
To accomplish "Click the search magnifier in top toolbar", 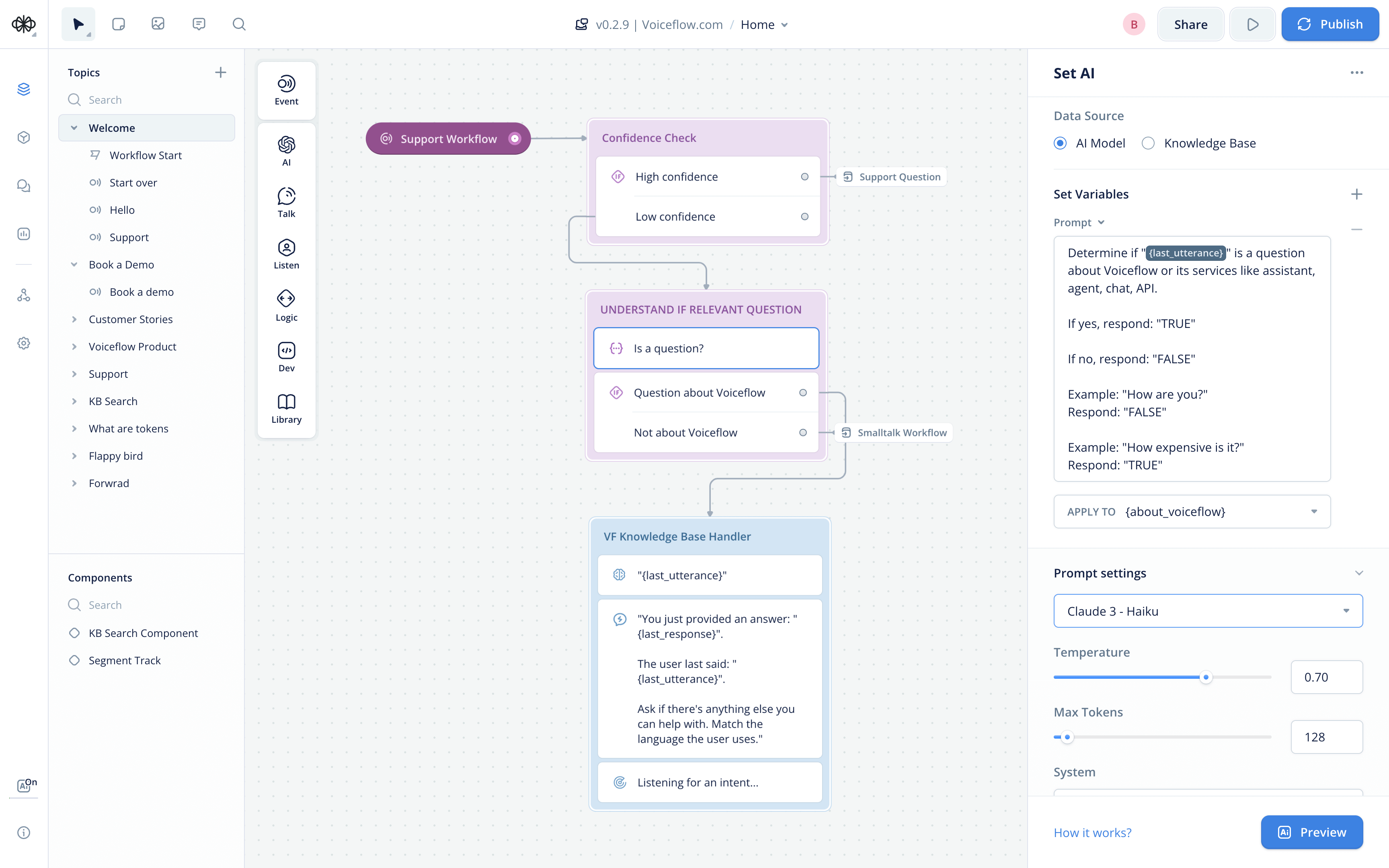I will [x=239, y=24].
